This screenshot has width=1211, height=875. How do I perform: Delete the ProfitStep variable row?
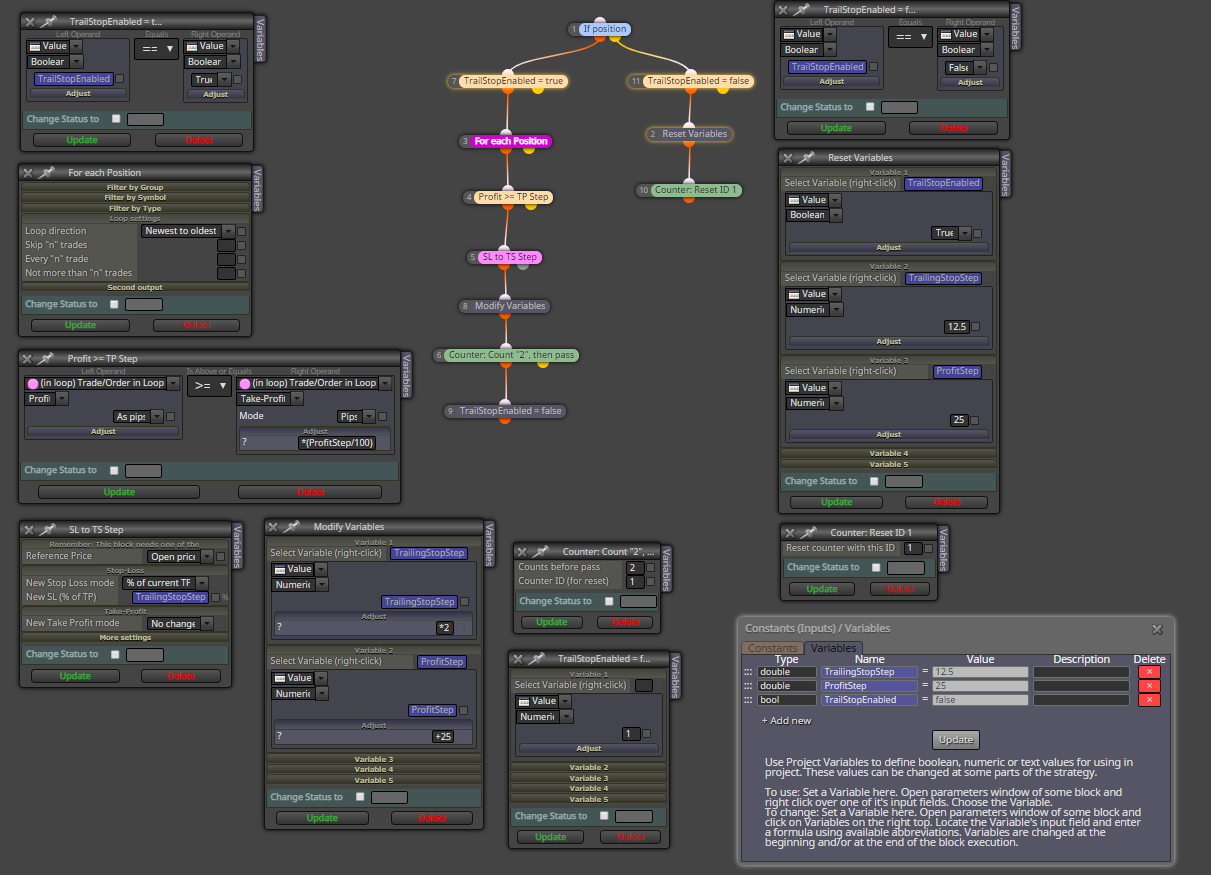1149,686
